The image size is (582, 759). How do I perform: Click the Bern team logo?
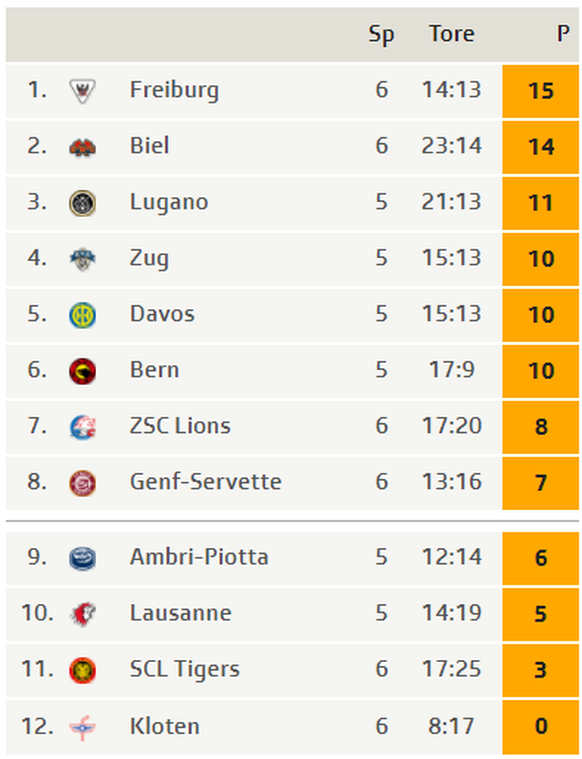pyautogui.click(x=82, y=371)
